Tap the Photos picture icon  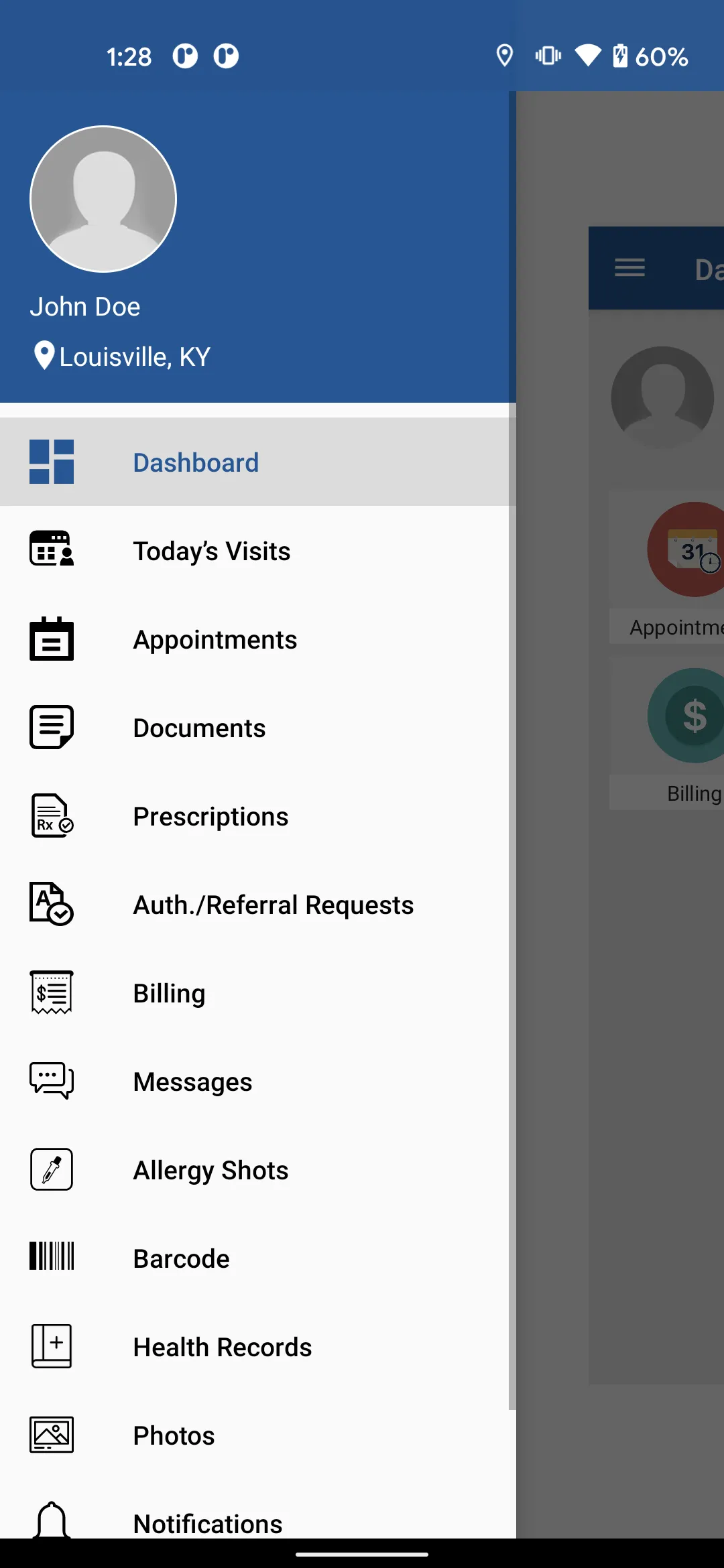52,1435
